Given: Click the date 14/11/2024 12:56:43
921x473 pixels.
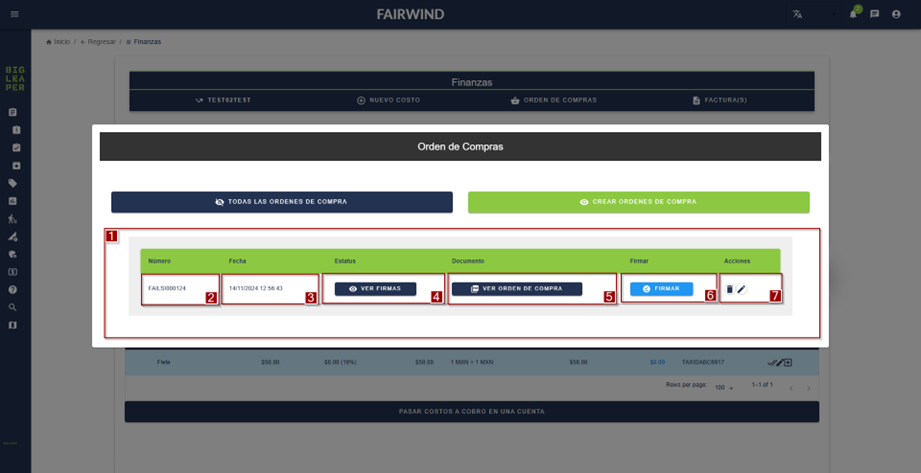Looking at the screenshot, I should (x=256, y=289).
